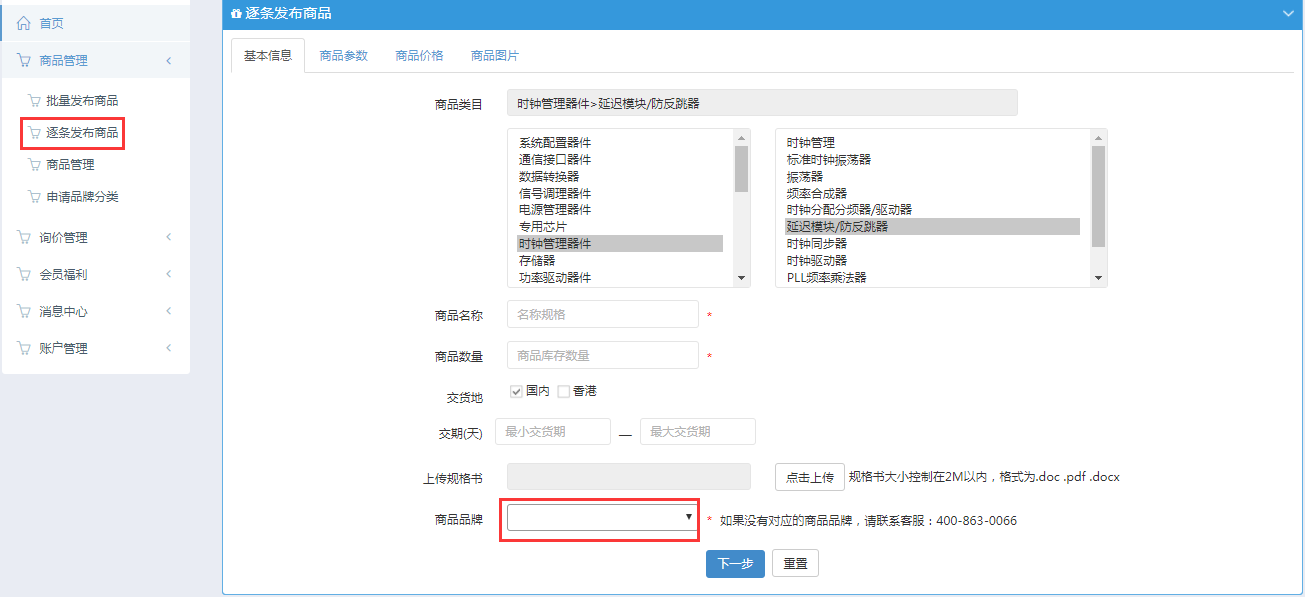Click the 点击上传 upload button
Viewport: 1305px width, 597px height.
(x=809, y=478)
